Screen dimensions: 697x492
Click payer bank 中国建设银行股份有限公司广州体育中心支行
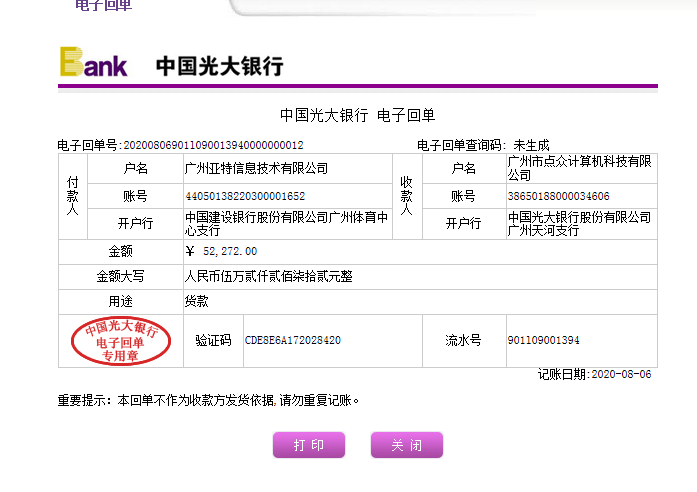287,224
